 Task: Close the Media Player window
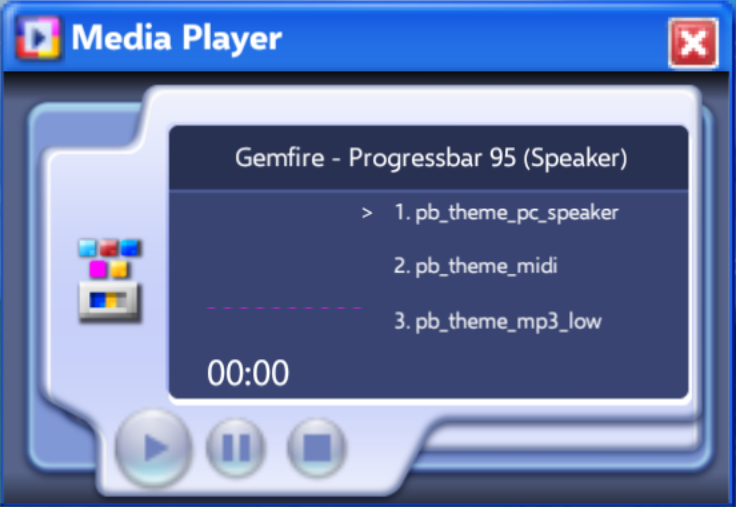pos(693,43)
